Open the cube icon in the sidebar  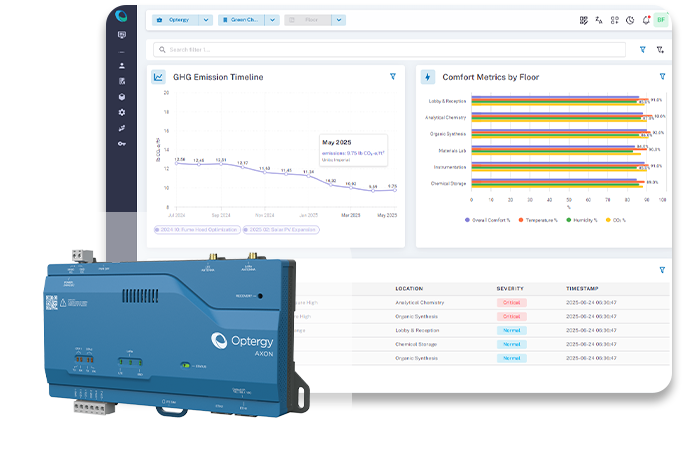click(x=122, y=97)
